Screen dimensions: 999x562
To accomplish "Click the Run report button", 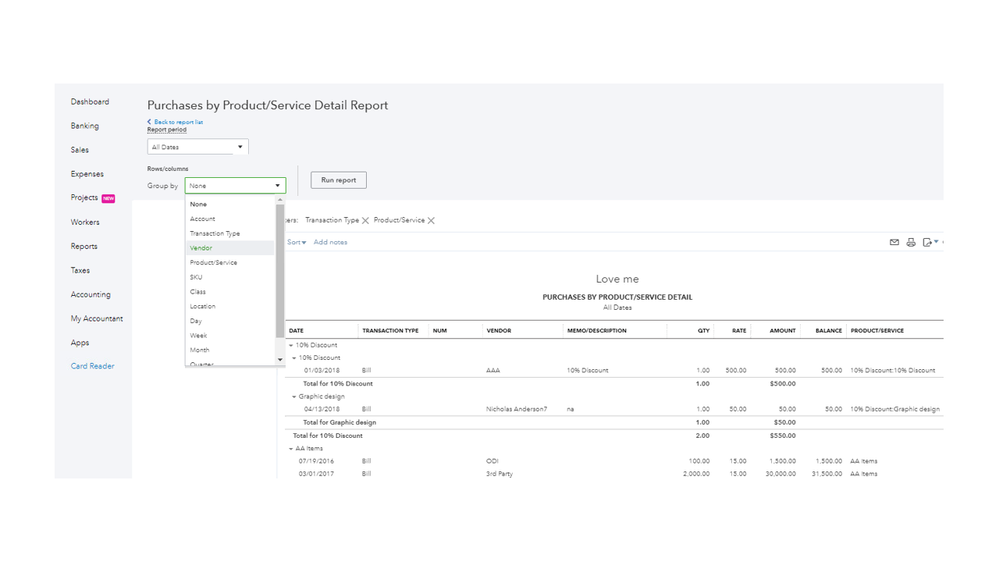I will 338,180.
